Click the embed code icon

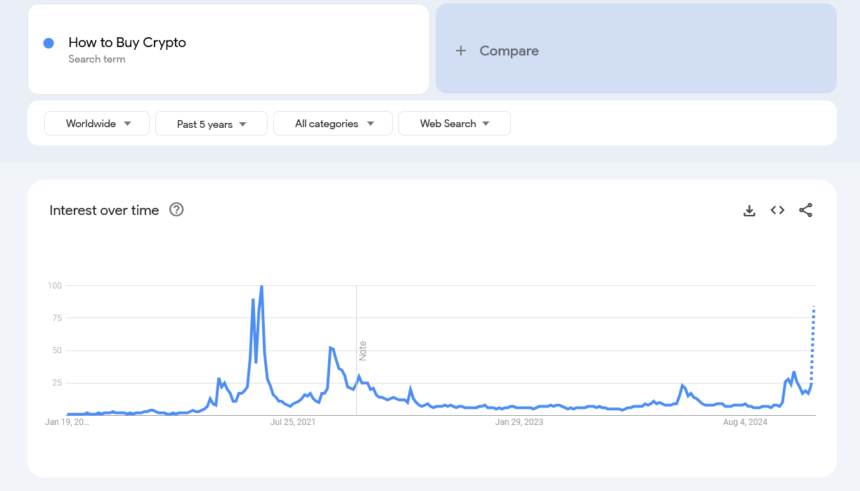(777, 210)
